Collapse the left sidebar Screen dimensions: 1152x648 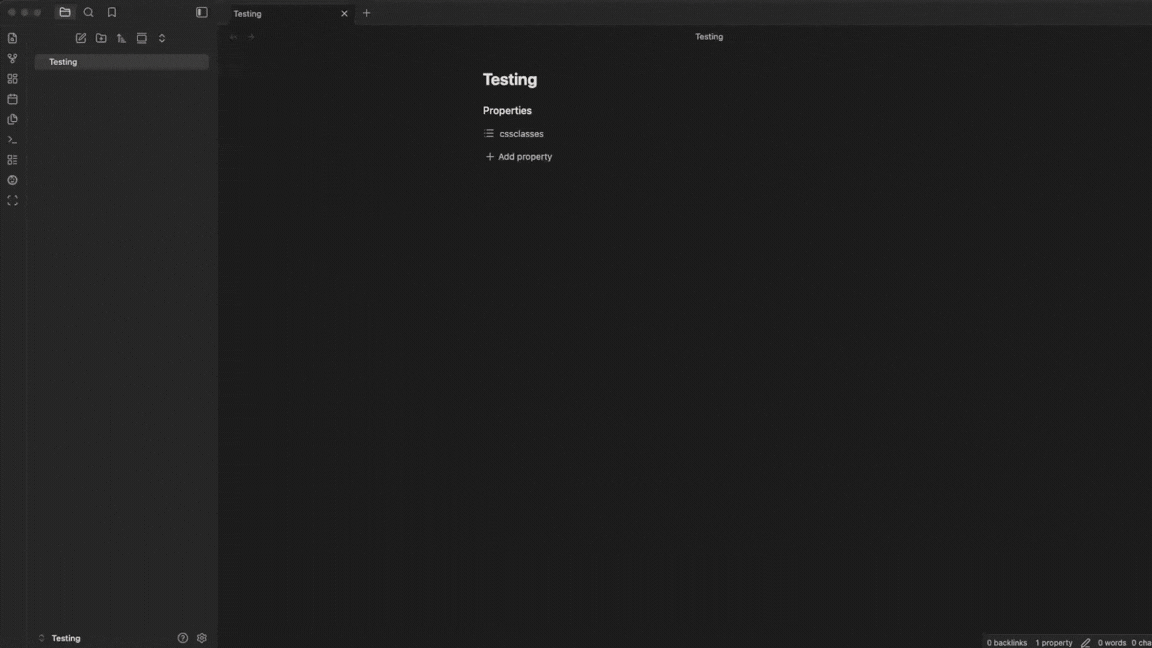coord(201,12)
